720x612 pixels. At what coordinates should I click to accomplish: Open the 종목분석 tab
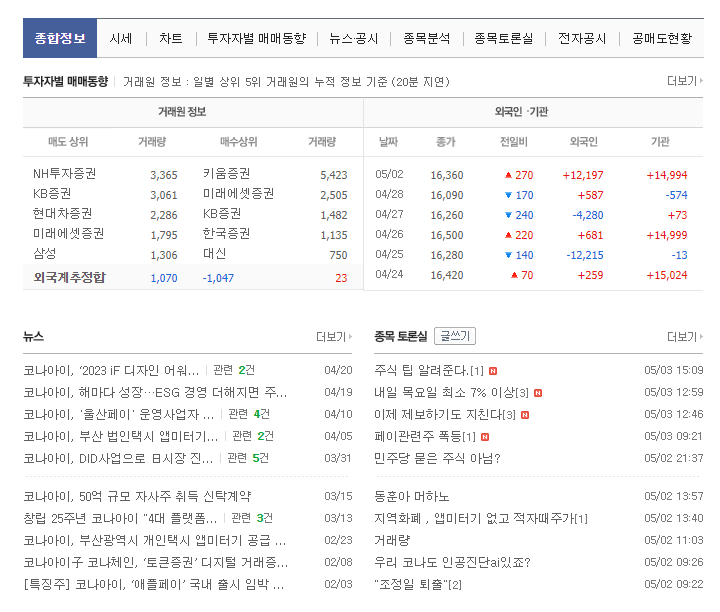[427, 39]
